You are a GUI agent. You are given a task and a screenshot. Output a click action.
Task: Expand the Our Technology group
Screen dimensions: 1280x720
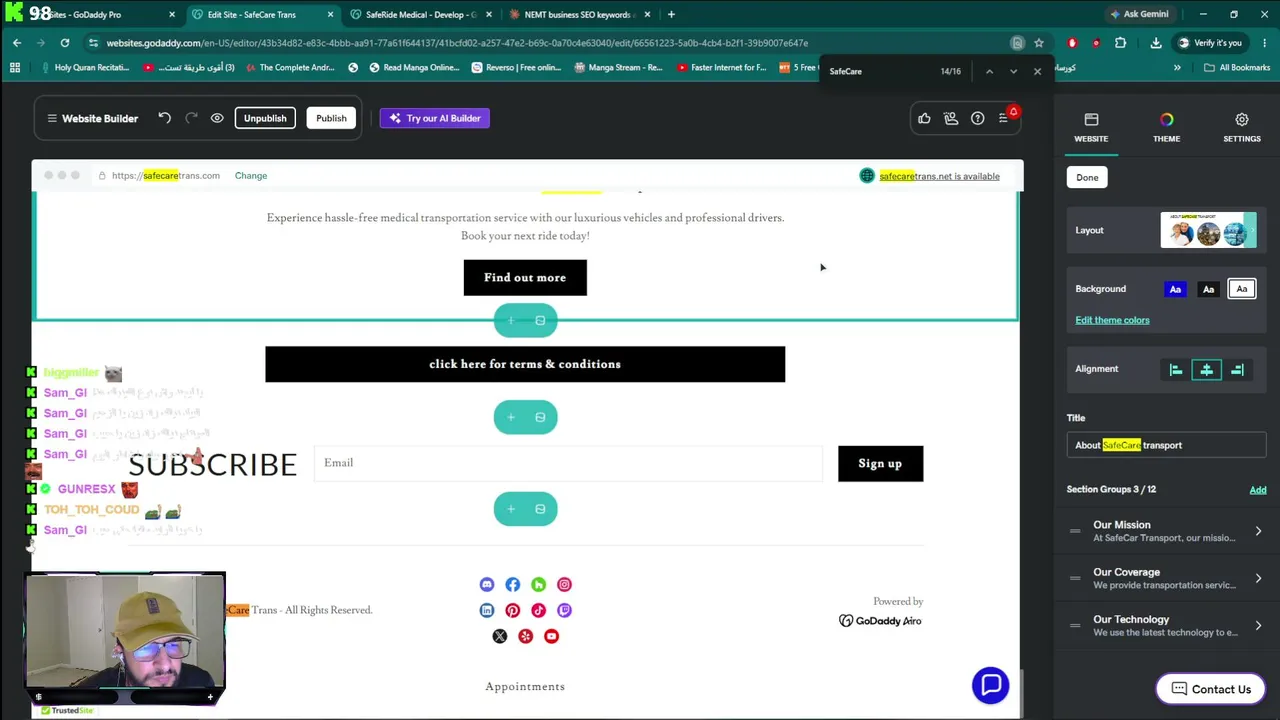1258,626
